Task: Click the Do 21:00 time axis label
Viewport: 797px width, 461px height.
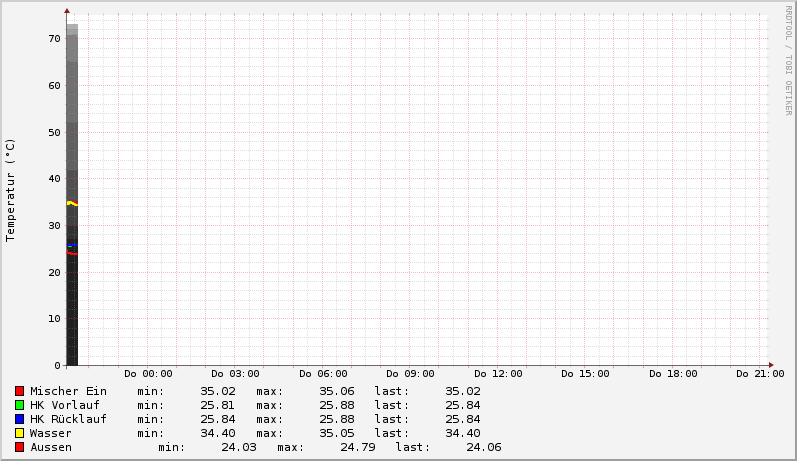Action: coord(760,374)
